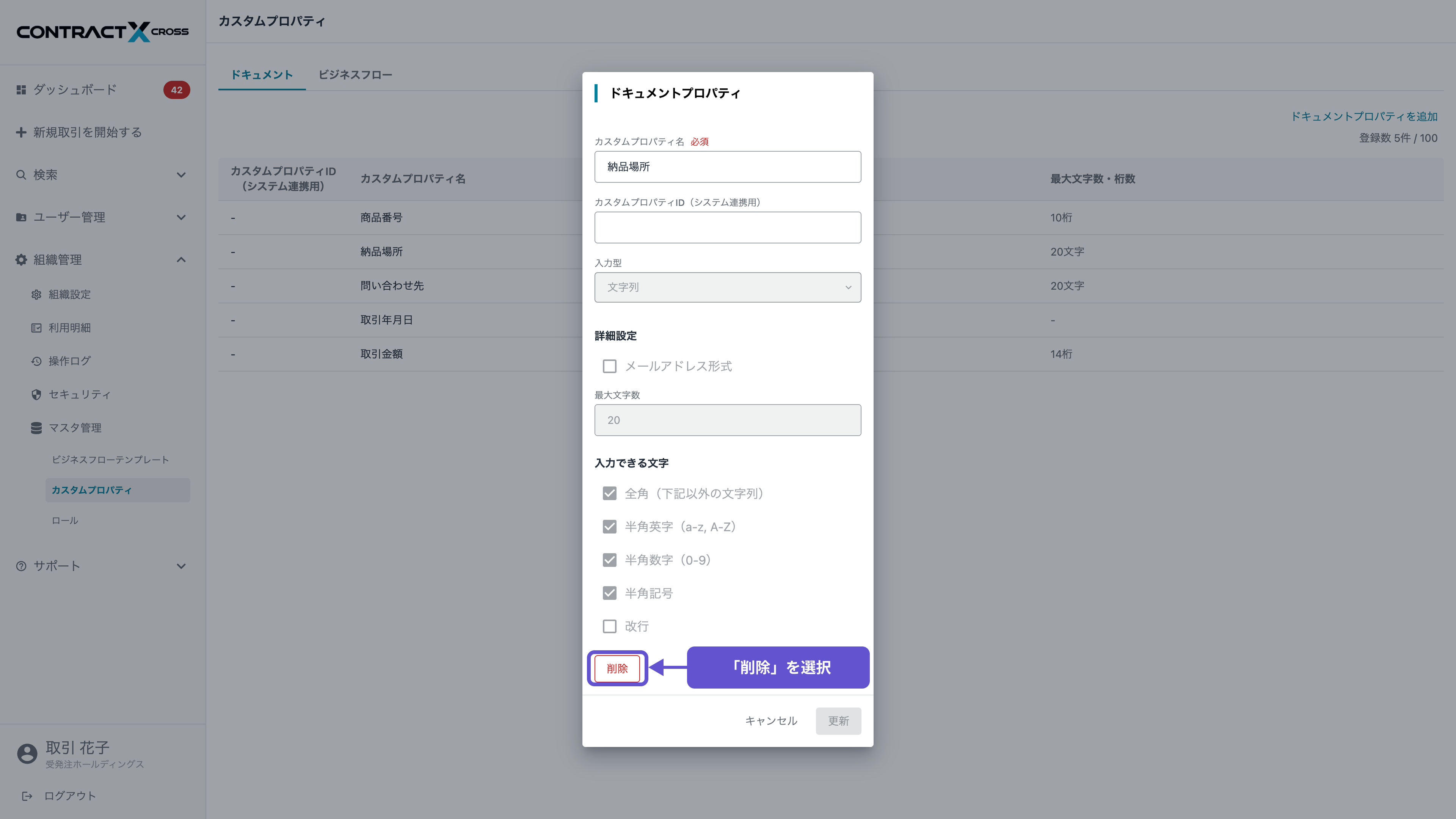Enable the メールアドレス形式 checkbox
The image size is (1456, 819).
pos(609,366)
